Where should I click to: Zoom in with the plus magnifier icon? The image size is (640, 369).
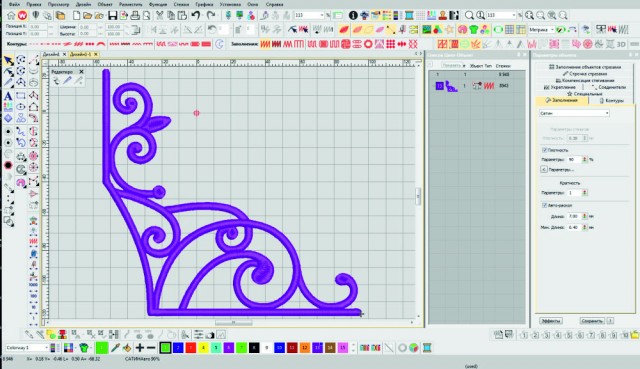click(x=529, y=16)
